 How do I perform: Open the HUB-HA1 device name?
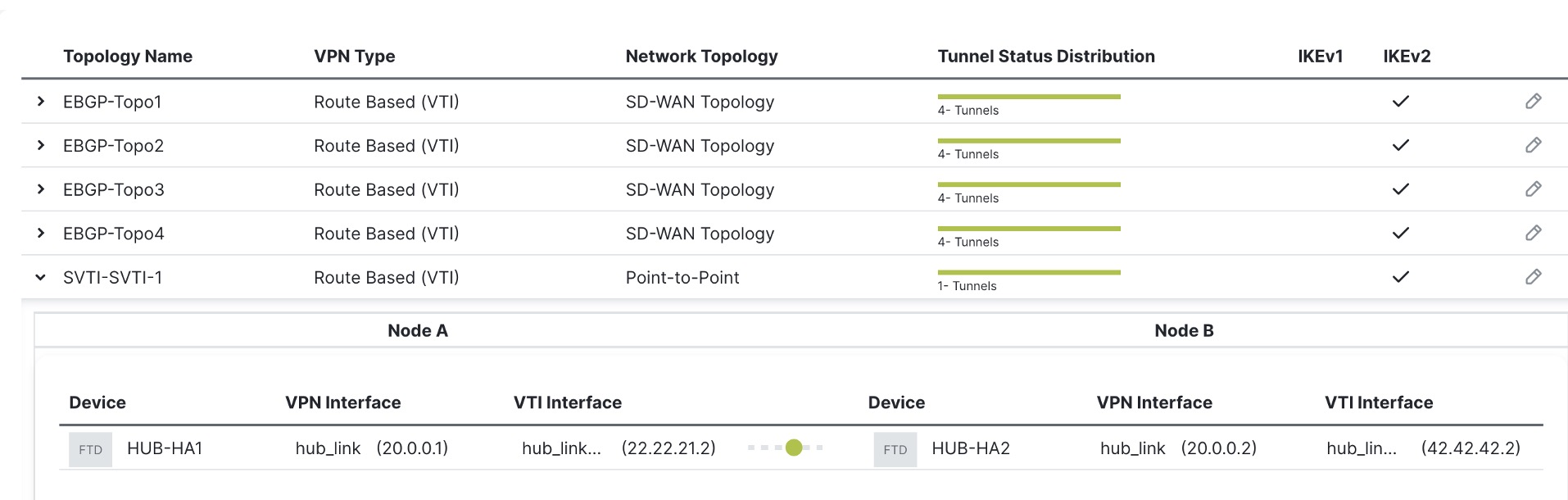(165, 448)
